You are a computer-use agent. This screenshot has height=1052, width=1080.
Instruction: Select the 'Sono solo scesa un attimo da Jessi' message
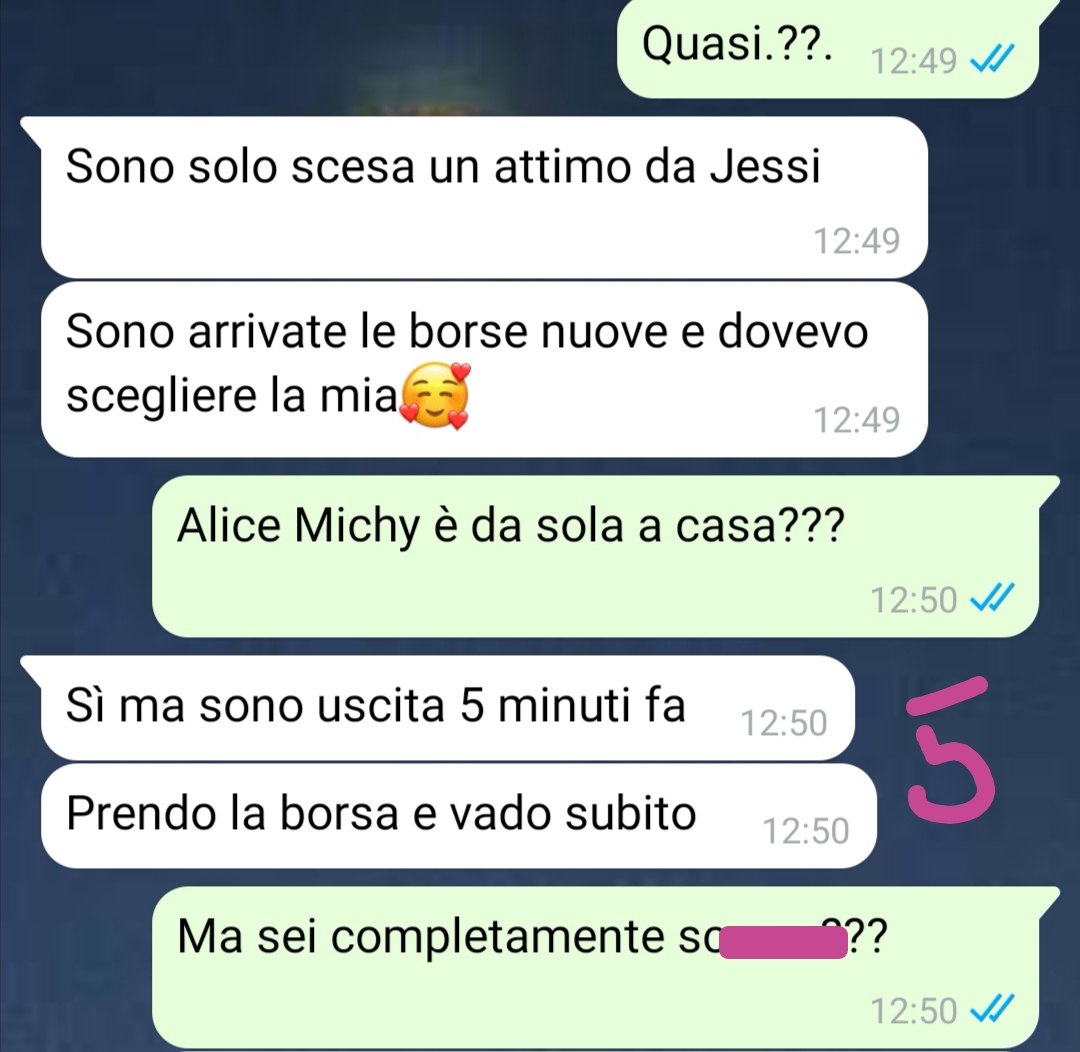click(484, 197)
